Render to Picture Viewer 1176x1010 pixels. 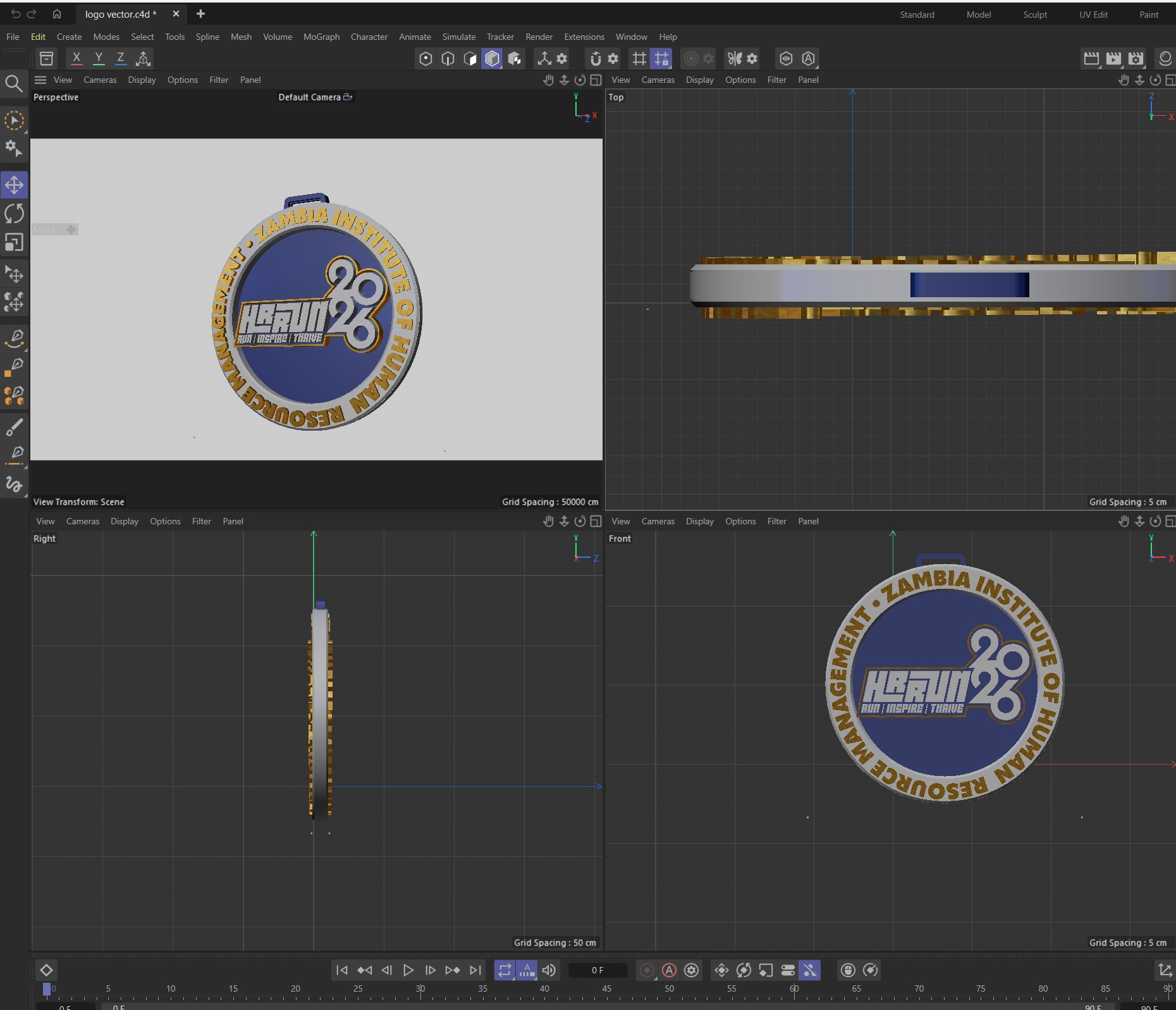[x=1113, y=59]
